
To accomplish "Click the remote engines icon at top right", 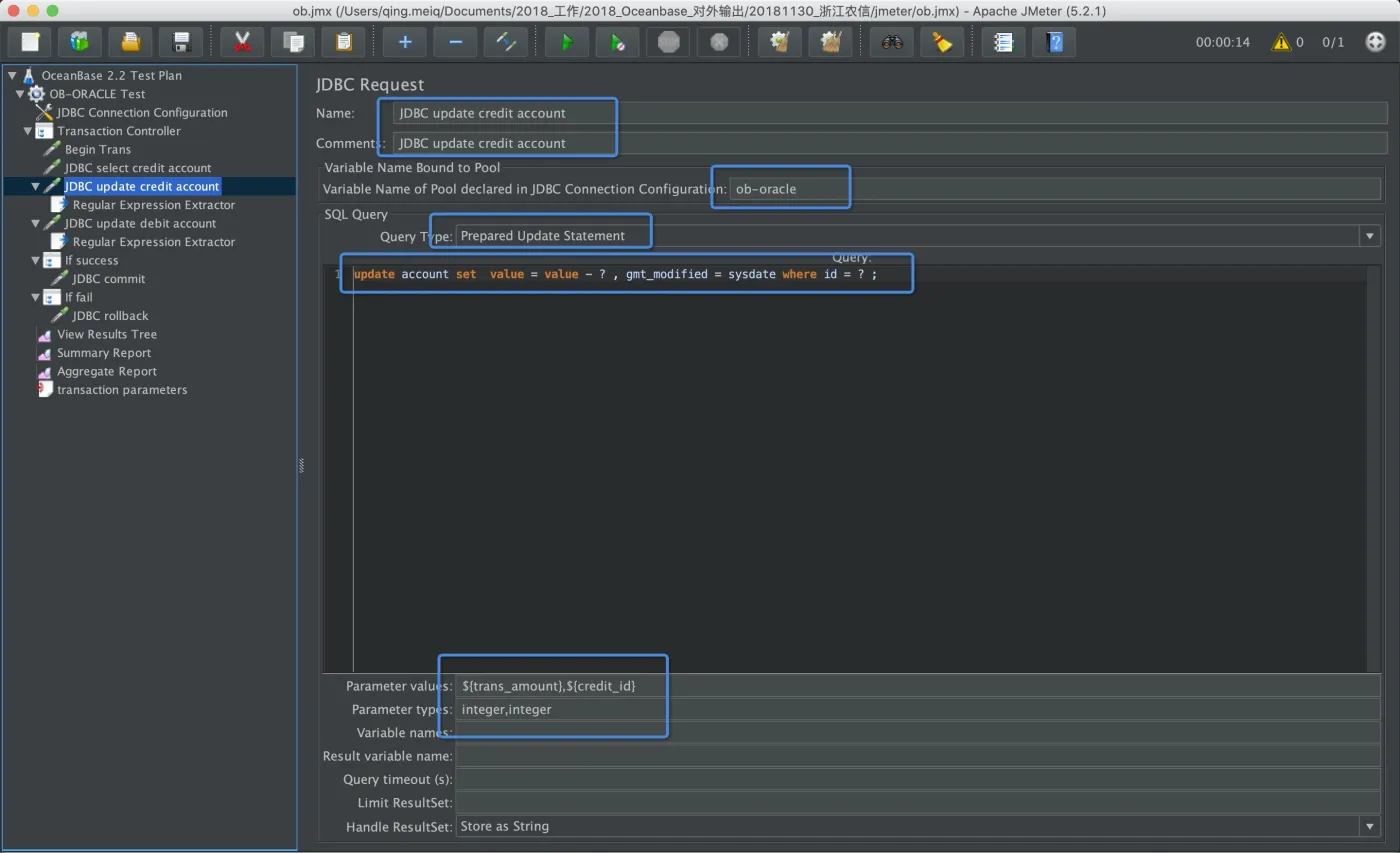I will 1375,42.
